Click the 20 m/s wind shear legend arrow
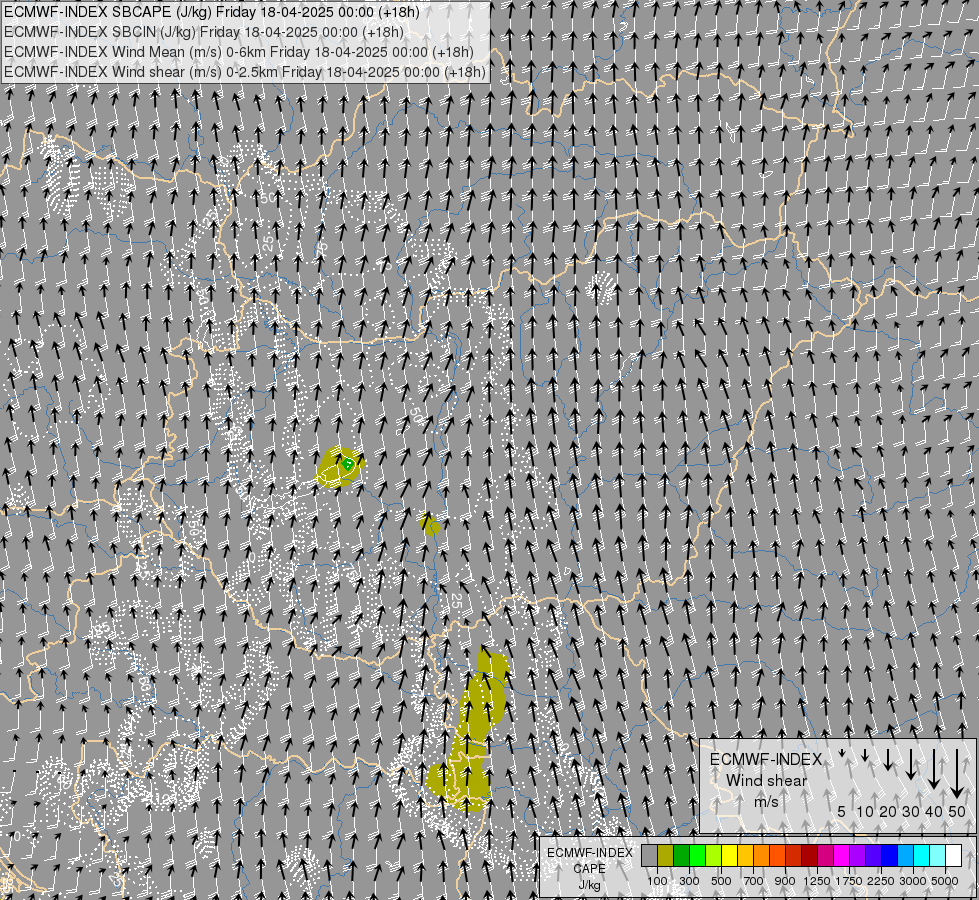Screen dimensions: 979x900 [x=888, y=759]
